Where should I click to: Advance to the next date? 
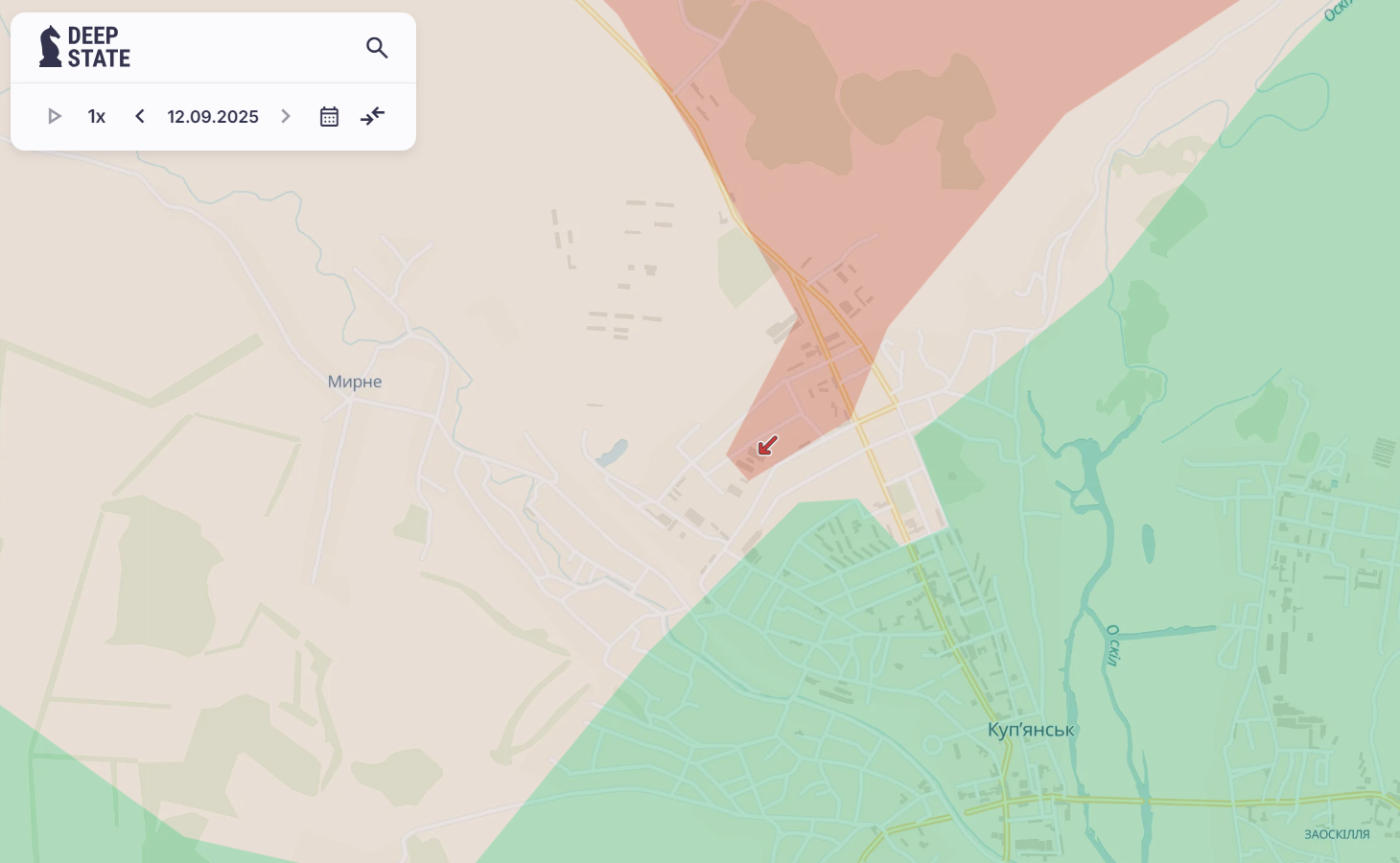pos(286,116)
